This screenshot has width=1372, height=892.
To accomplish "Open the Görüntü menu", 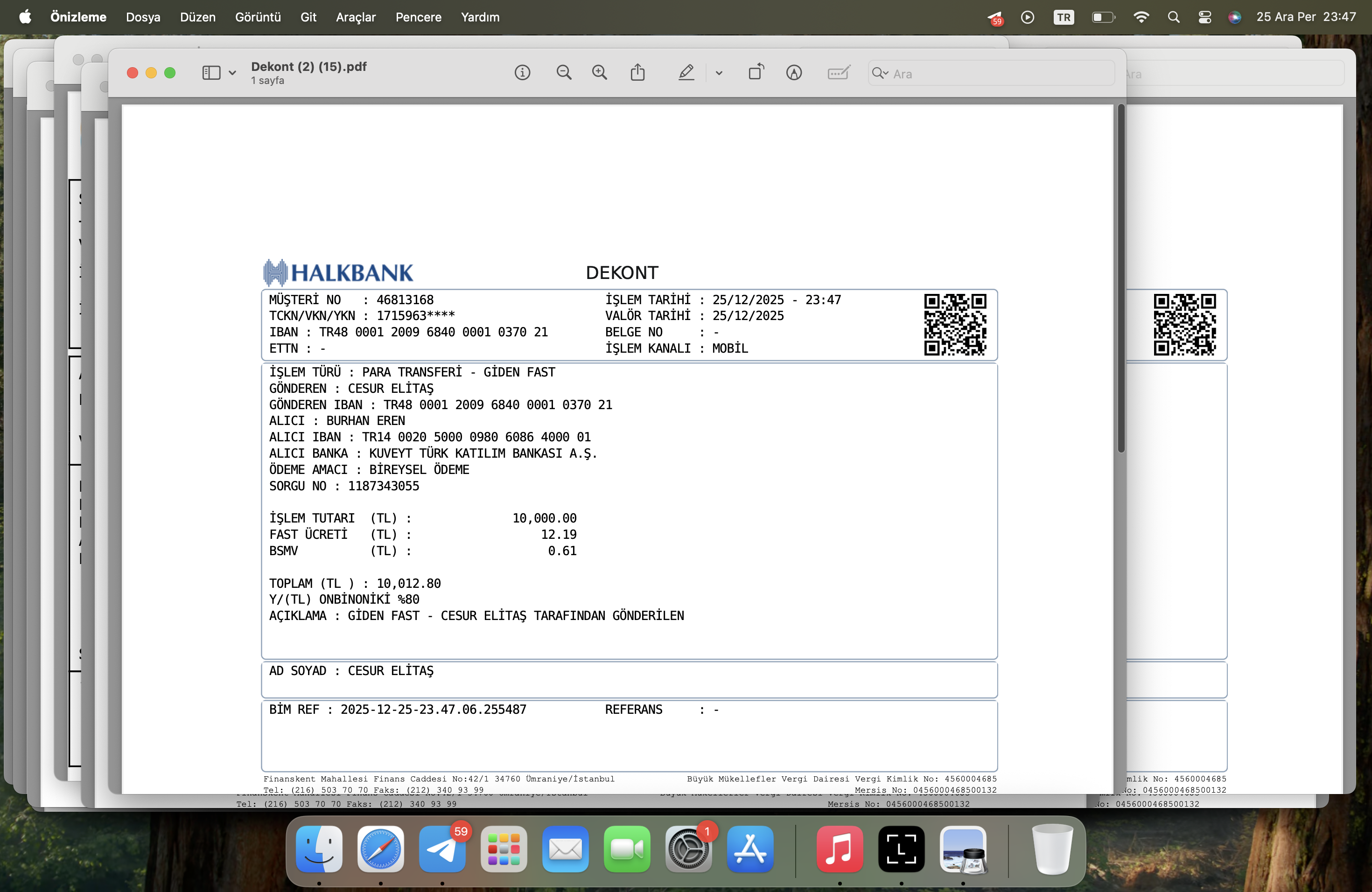I will pos(258,17).
